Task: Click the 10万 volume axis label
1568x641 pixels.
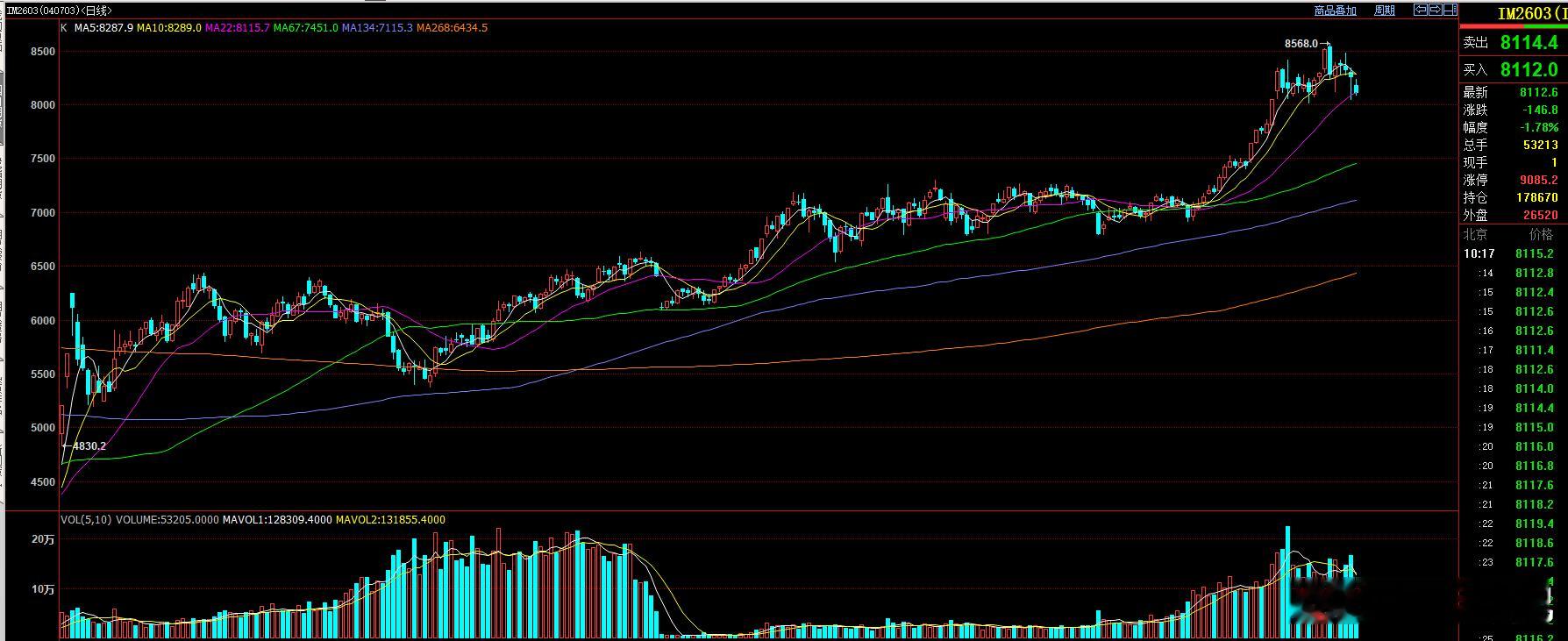Action: pos(43,589)
